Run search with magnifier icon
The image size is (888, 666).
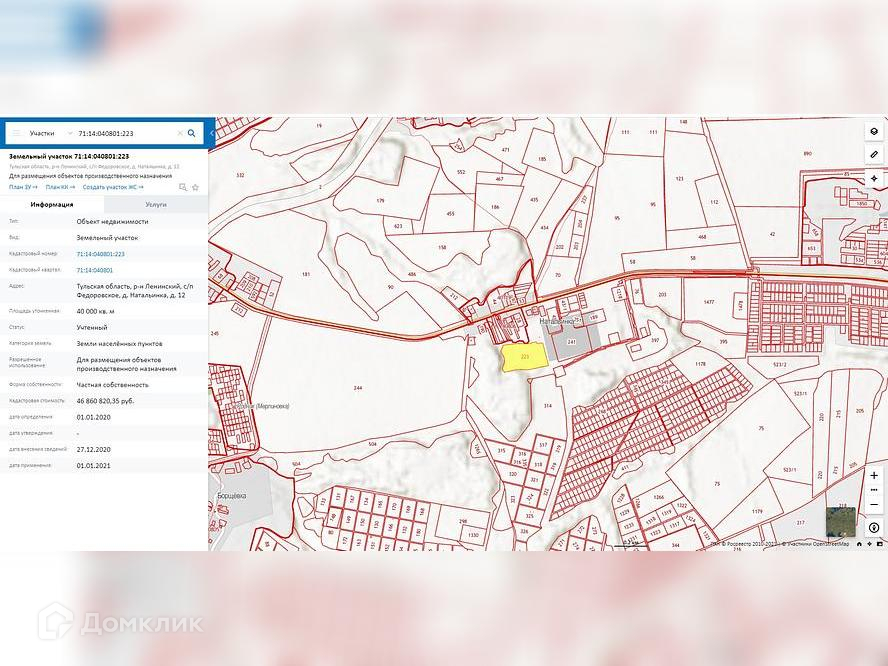(x=192, y=133)
